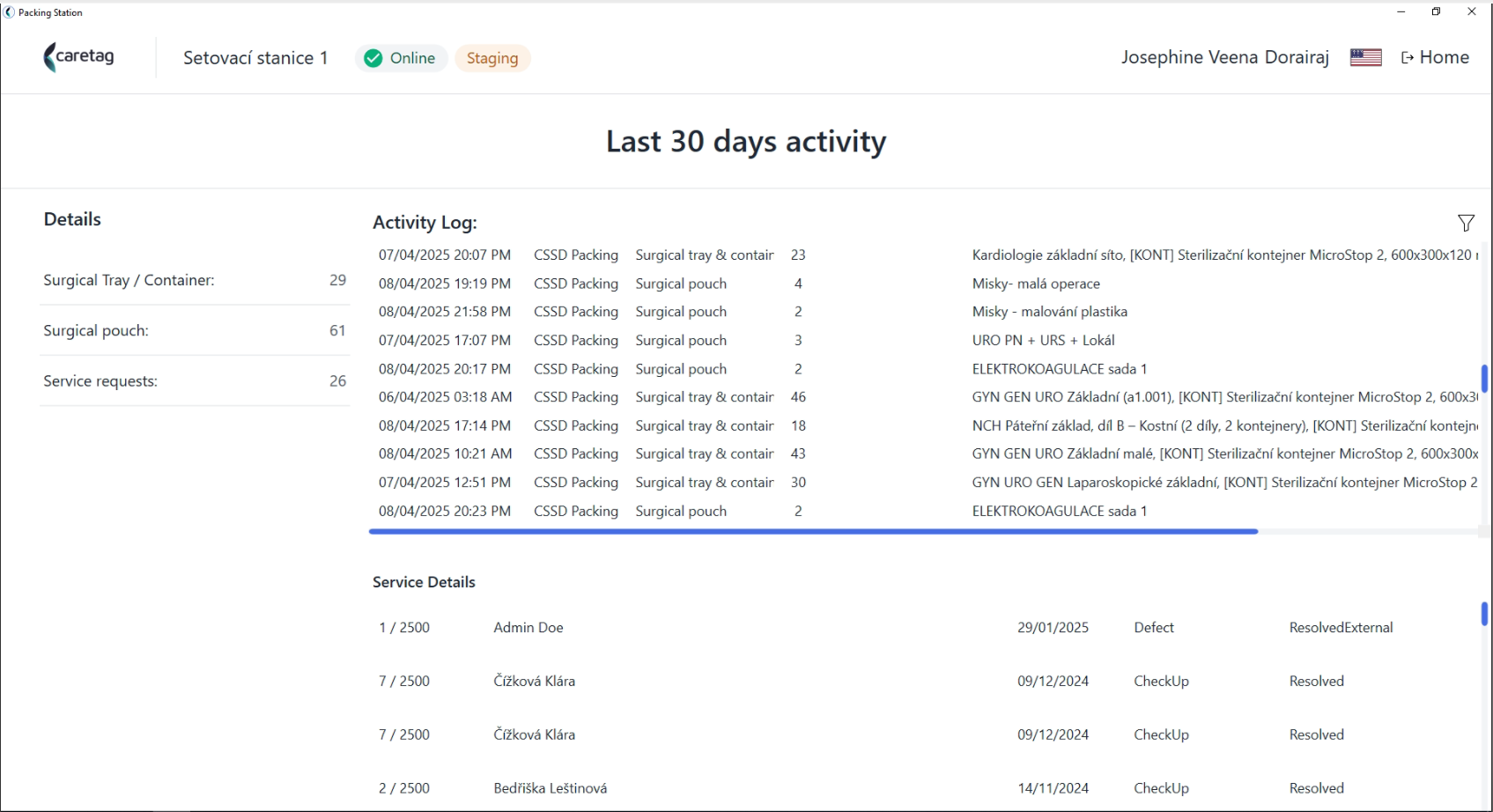Select the Surgical Tray / Container detail row
1493x812 pixels.
pos(195,280)
